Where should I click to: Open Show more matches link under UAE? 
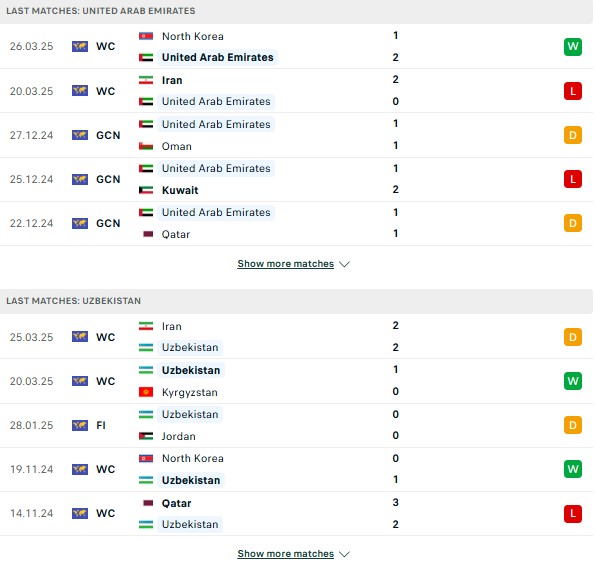(x=285, y=264)
